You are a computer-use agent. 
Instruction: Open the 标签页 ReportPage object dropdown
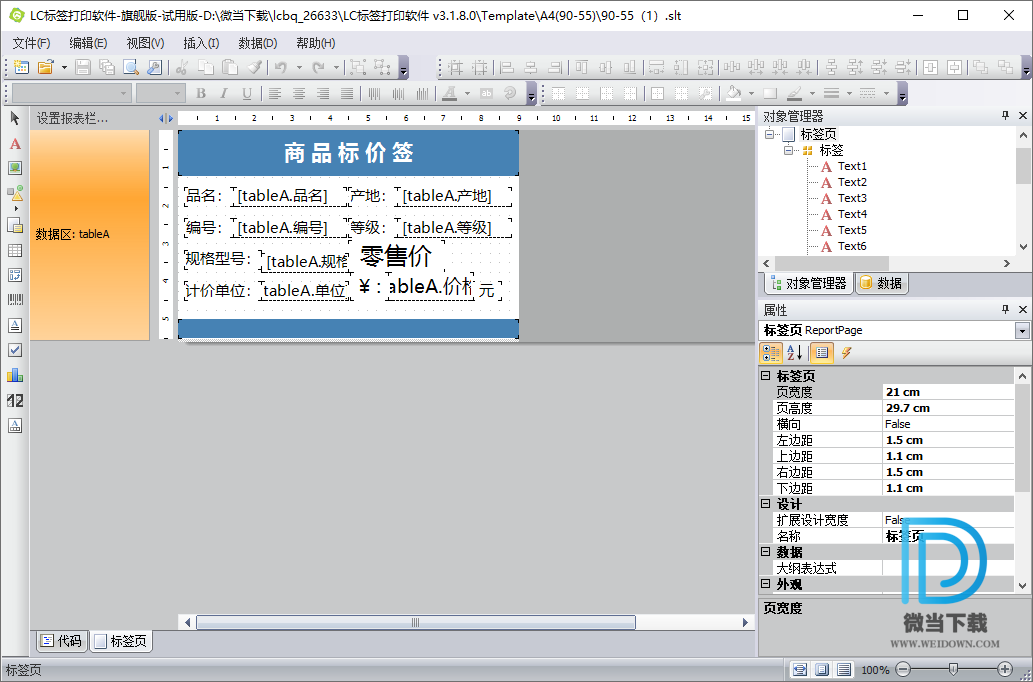pyautogui.click(x=1022, y=330)
